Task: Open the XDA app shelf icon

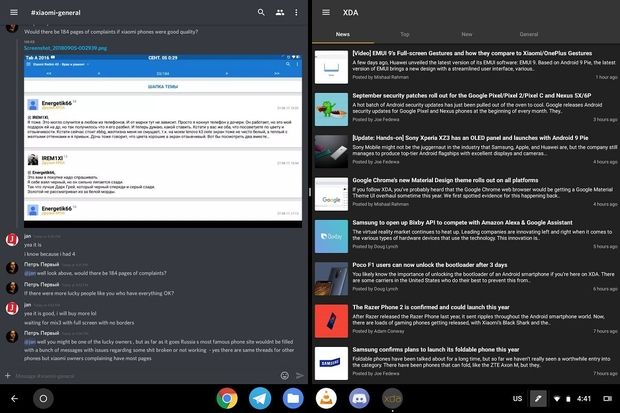Action: 392,398
